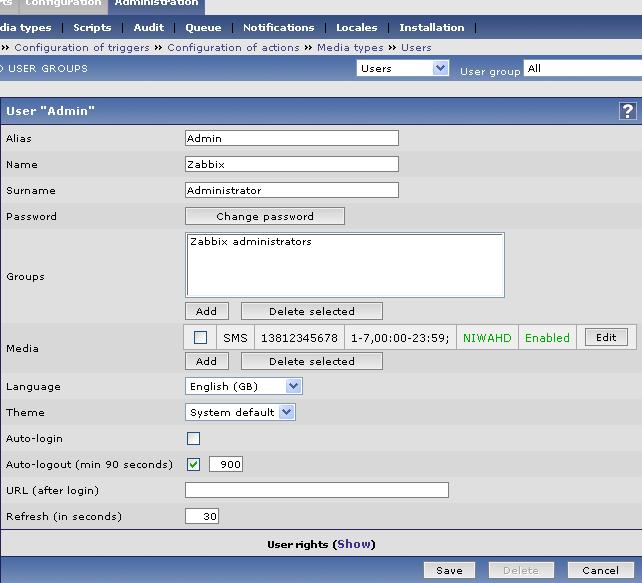642x583 pixels.
Task: Focus the Alias input field
Action: click(292, 138)
